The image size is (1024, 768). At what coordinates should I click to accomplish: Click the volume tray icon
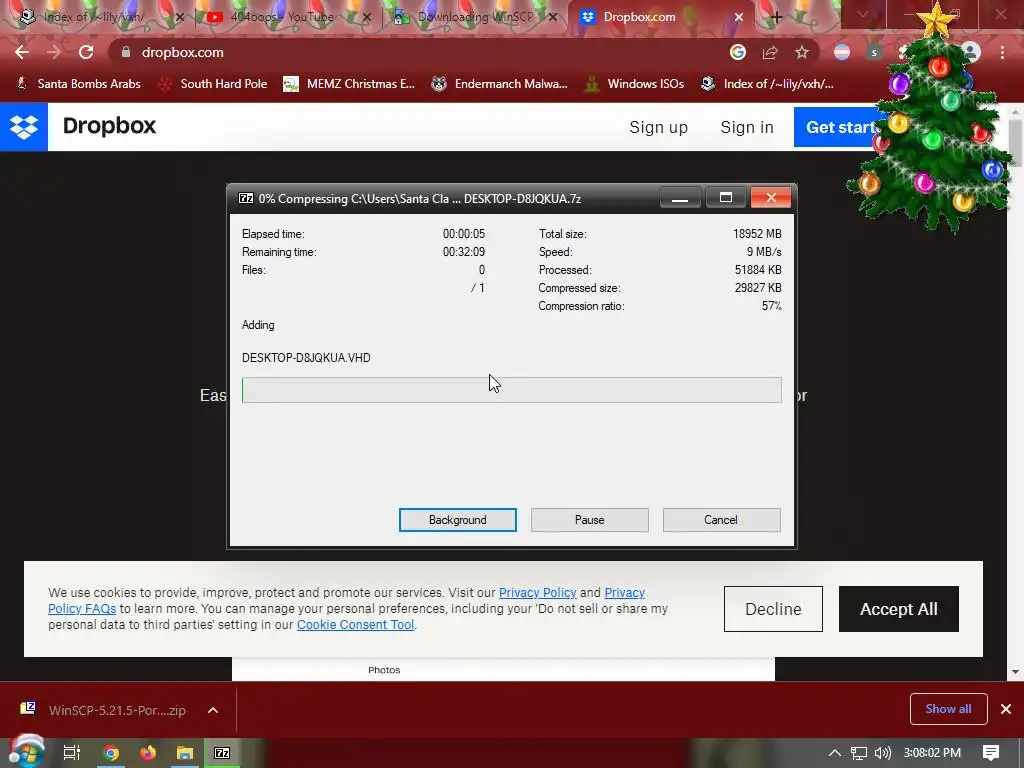tap(882, 753)
